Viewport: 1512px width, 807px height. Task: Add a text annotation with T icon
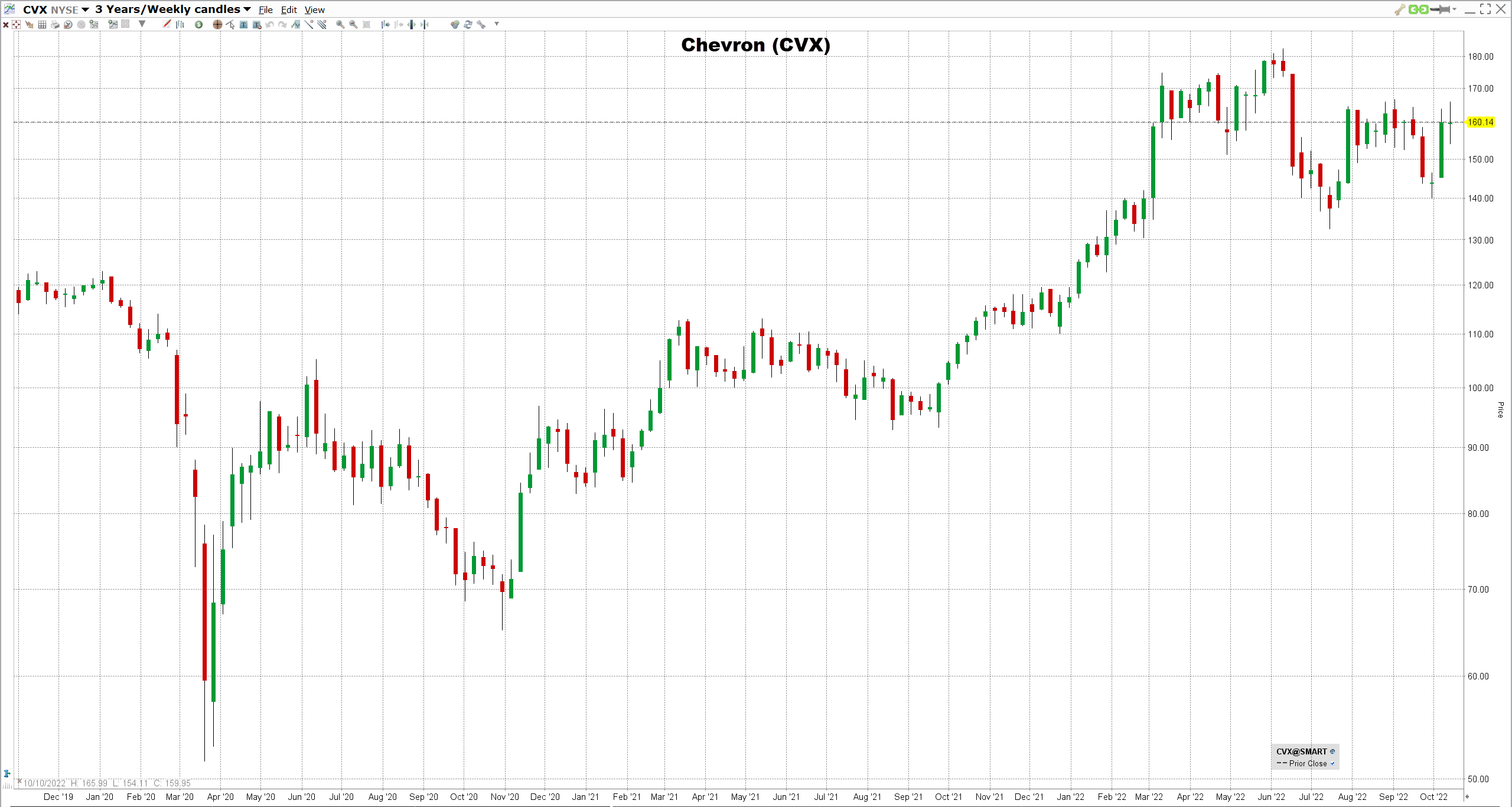pos(243,25)
